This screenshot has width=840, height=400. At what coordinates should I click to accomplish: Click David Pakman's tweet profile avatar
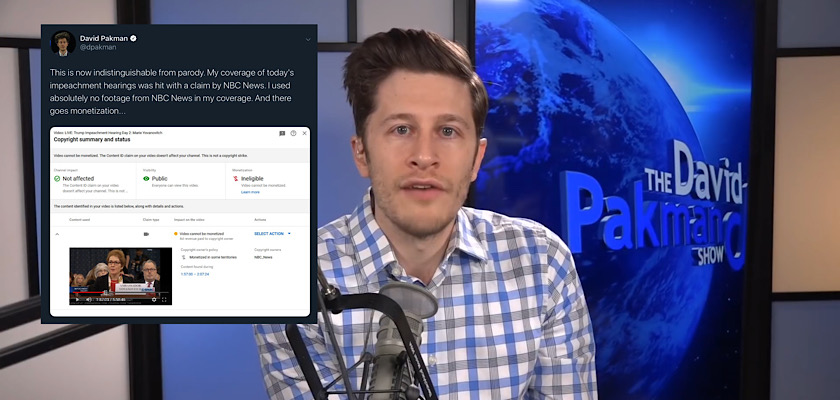63,42
